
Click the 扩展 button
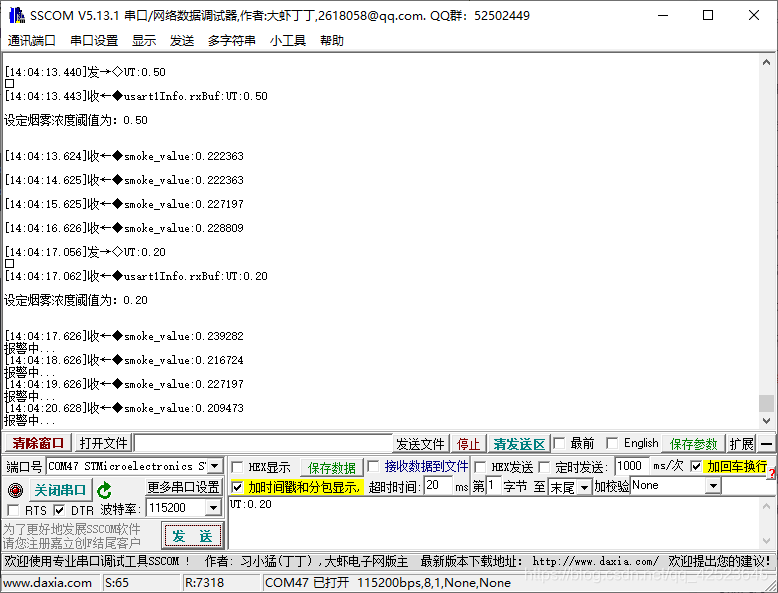click(741, 444)
